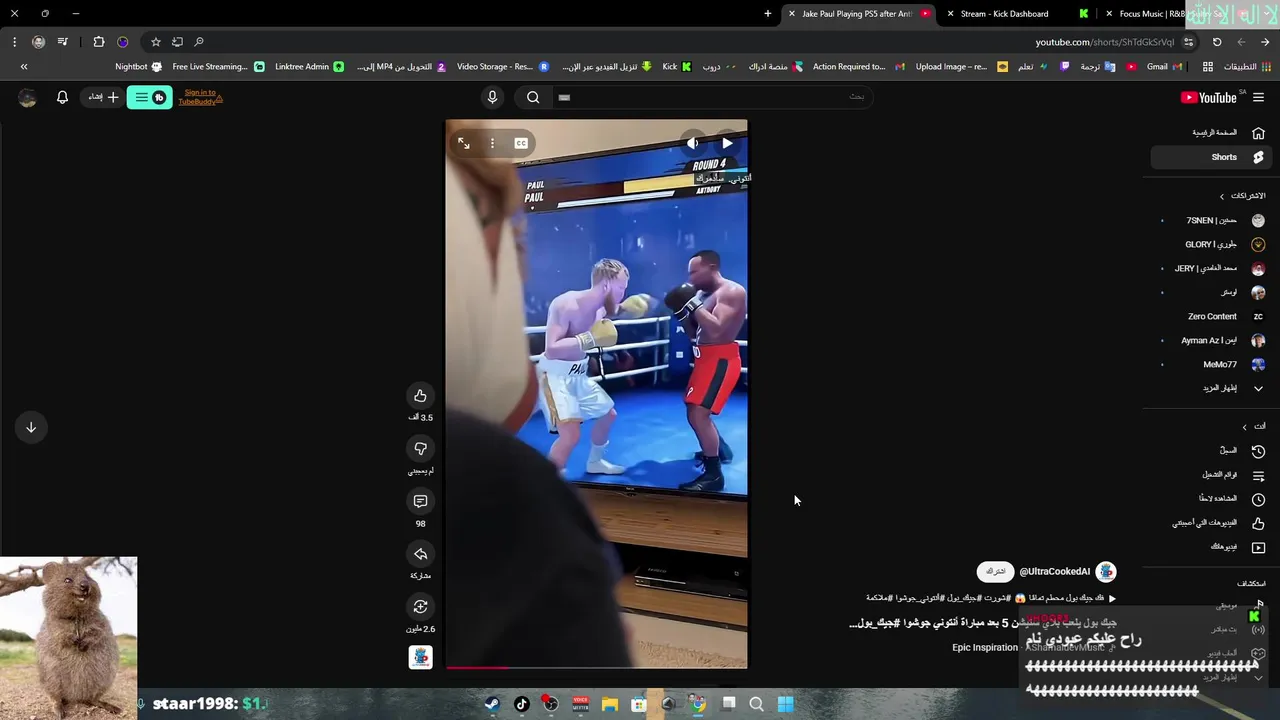The image size is (1280, 720).
Task: Enter fullscreen for the Short player
Action: point(463,143)
